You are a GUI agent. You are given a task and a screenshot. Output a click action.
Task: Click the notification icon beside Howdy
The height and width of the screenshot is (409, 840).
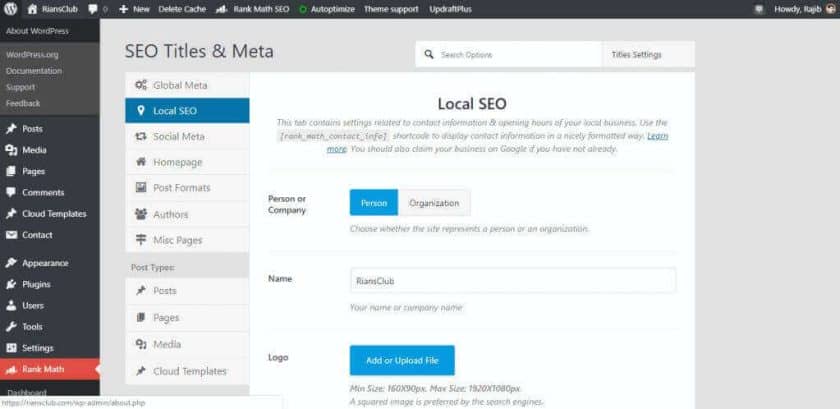tap(759, 9)
